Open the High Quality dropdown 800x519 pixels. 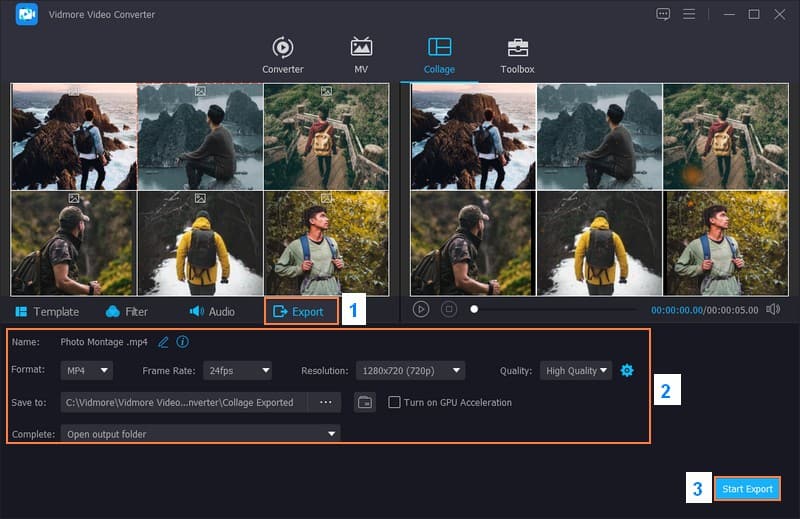(576, 371)
